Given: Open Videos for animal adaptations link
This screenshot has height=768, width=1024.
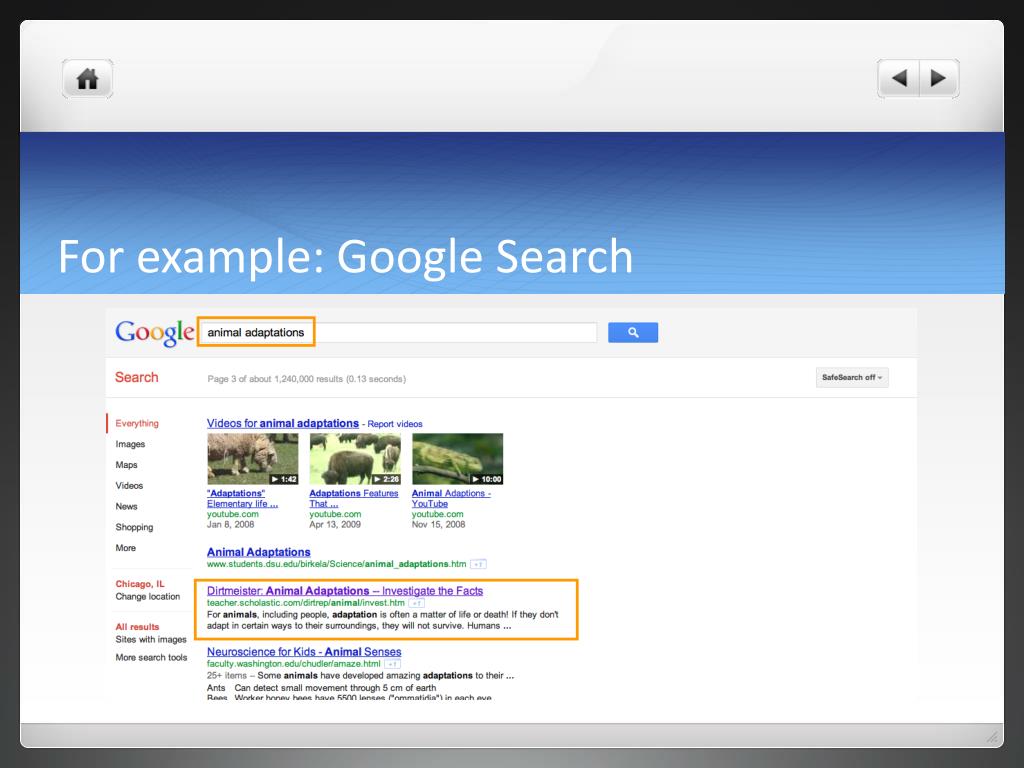Looking at the screenshot, I should 283,423.
